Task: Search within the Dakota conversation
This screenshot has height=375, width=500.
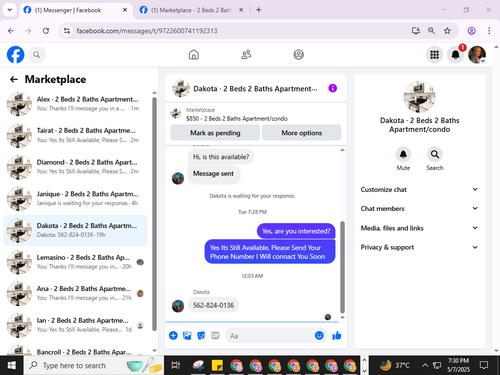Action: (435, 154)
